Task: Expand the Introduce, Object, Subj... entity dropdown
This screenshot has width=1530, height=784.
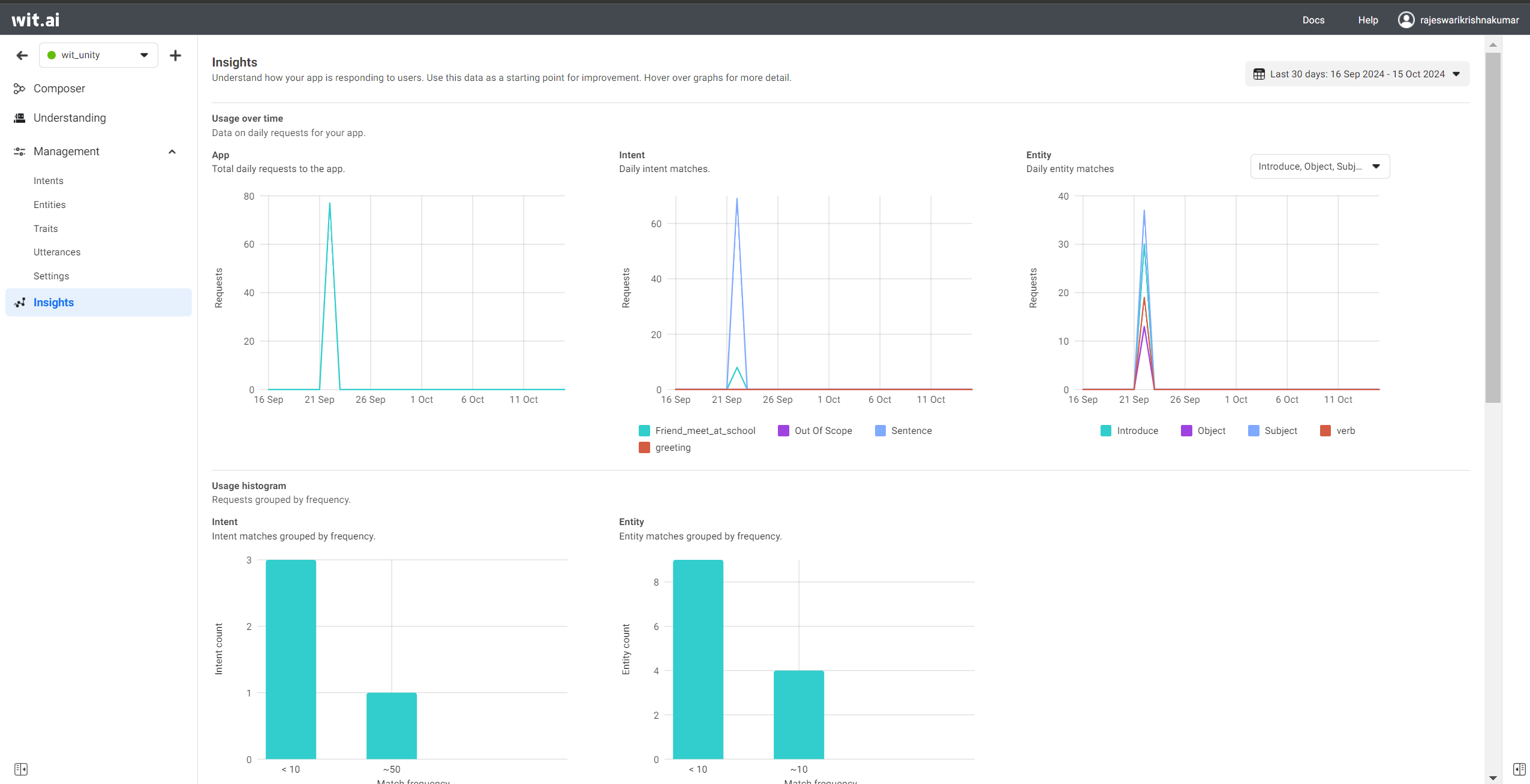Action: tap(1319, 167)
